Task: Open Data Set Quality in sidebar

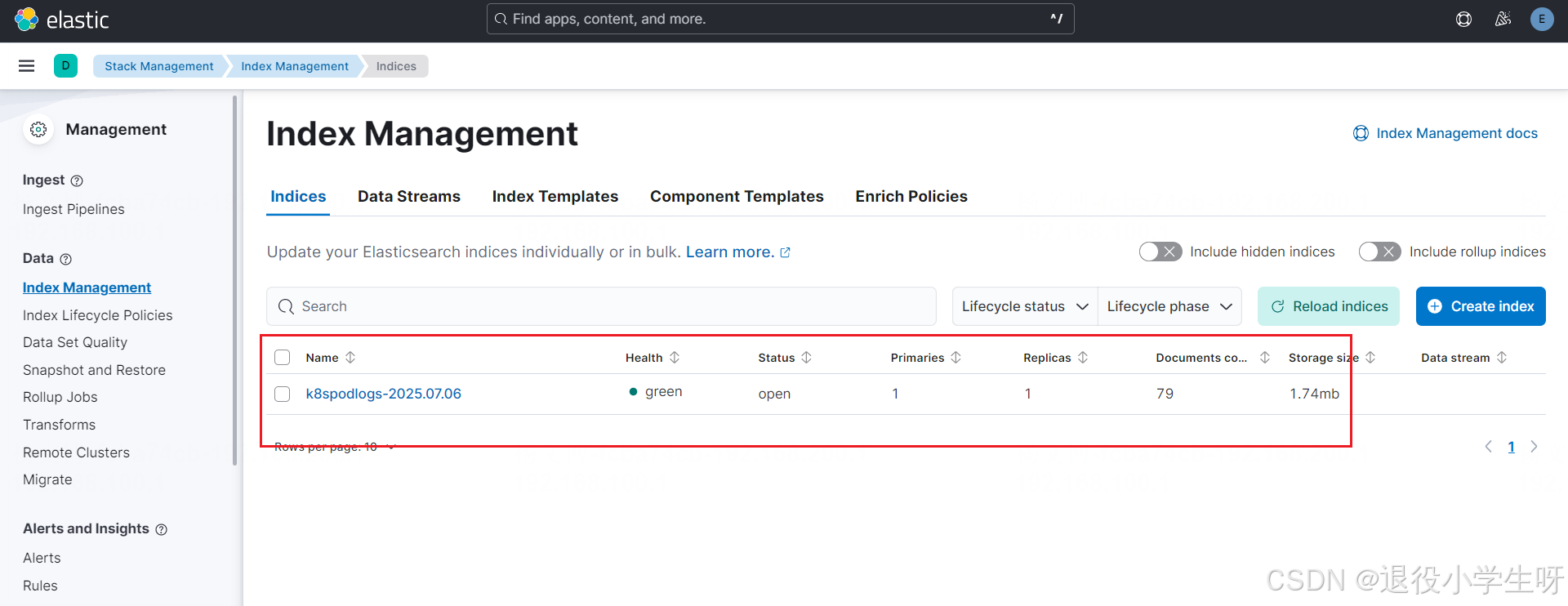Action: coord(75,342)
